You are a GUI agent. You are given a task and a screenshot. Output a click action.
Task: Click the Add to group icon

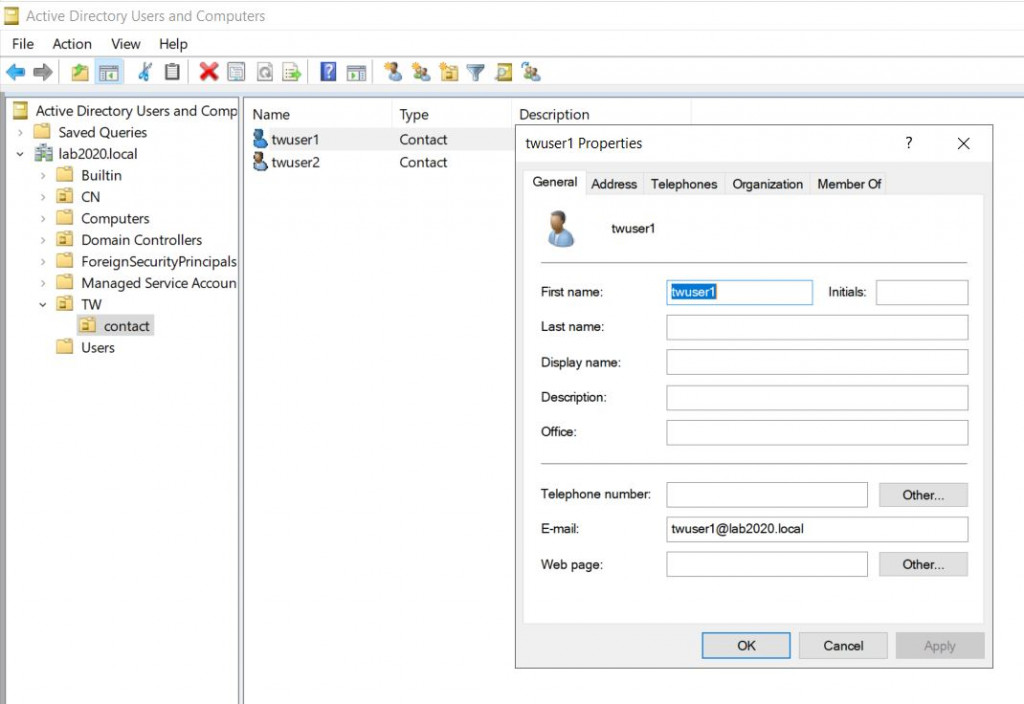[531, 72]
